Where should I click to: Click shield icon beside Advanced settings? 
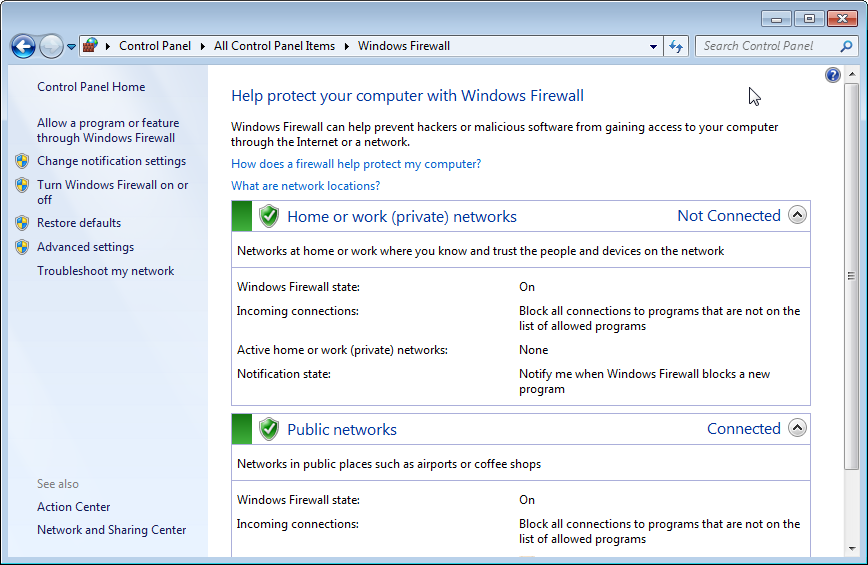click(x=22, y=247)
